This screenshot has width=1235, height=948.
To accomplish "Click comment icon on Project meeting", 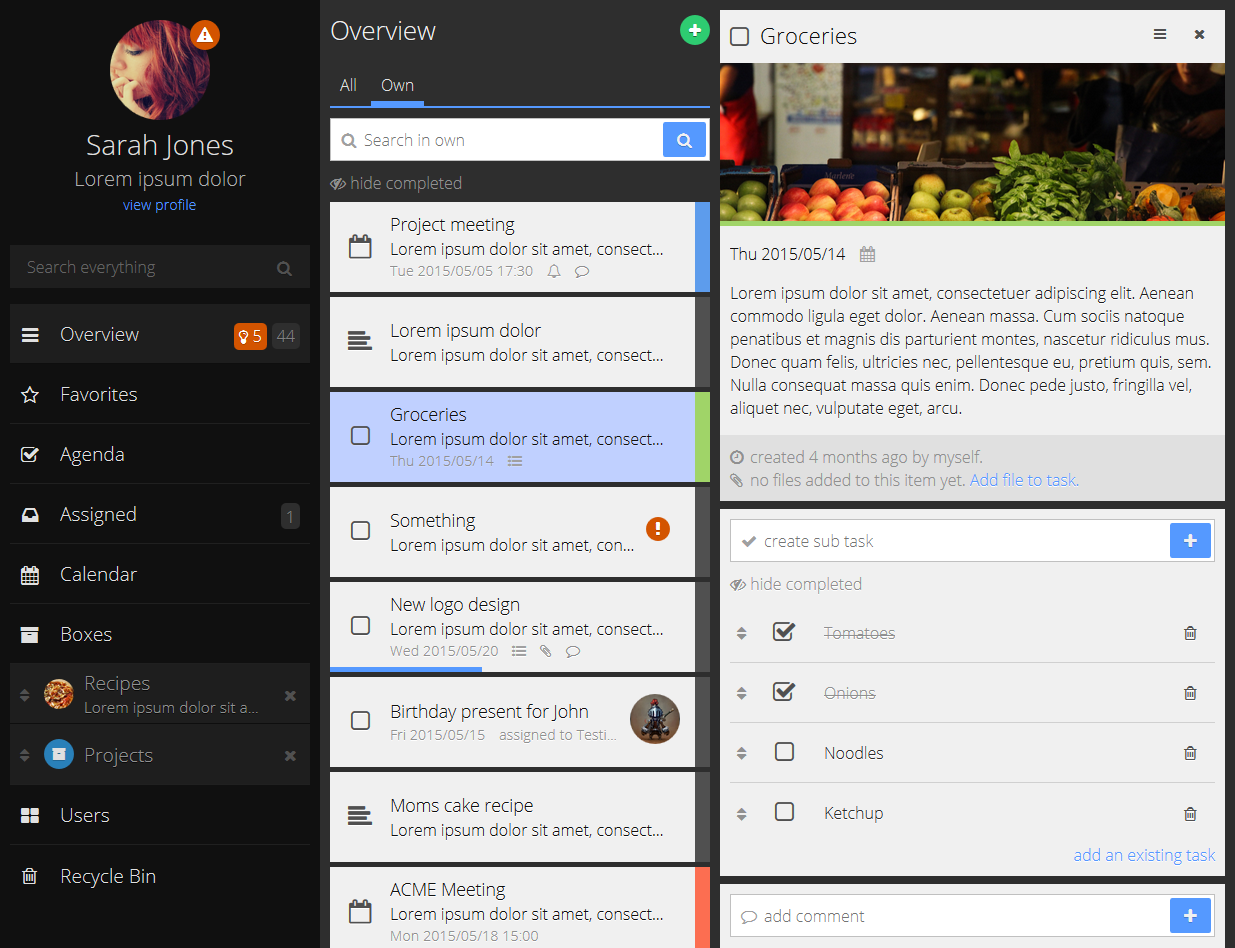I will [582, 272].
